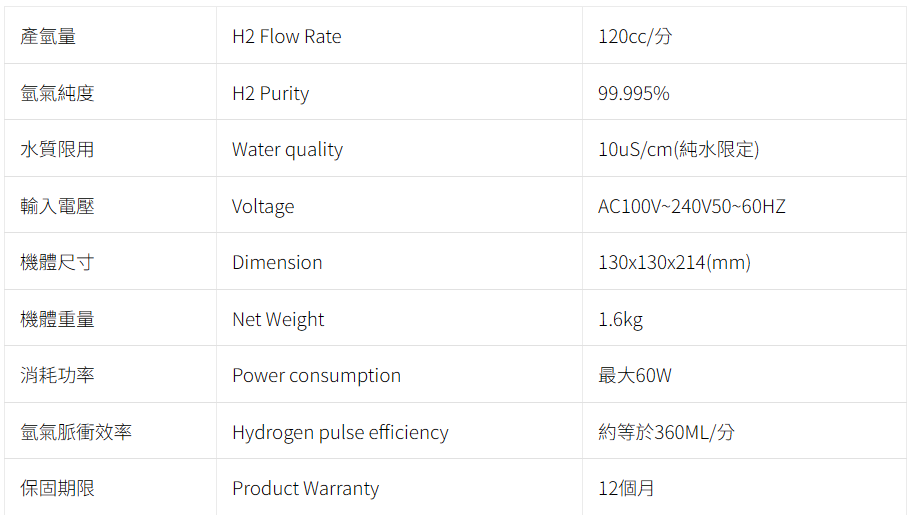Click the 輸入電壓 row label
This screenshot has width=908, height=517.
(x=57, y=207)
